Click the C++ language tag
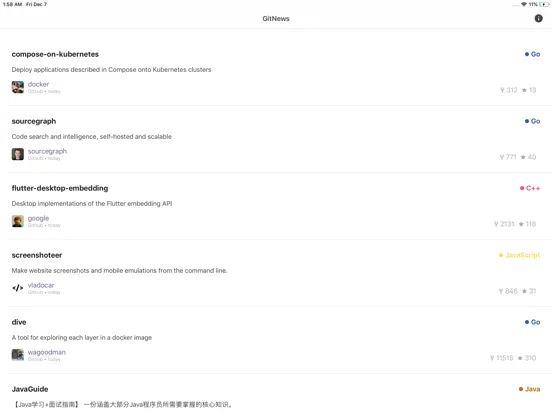The width and height of the screenshot is (552, 414). (x=530, y=188)
